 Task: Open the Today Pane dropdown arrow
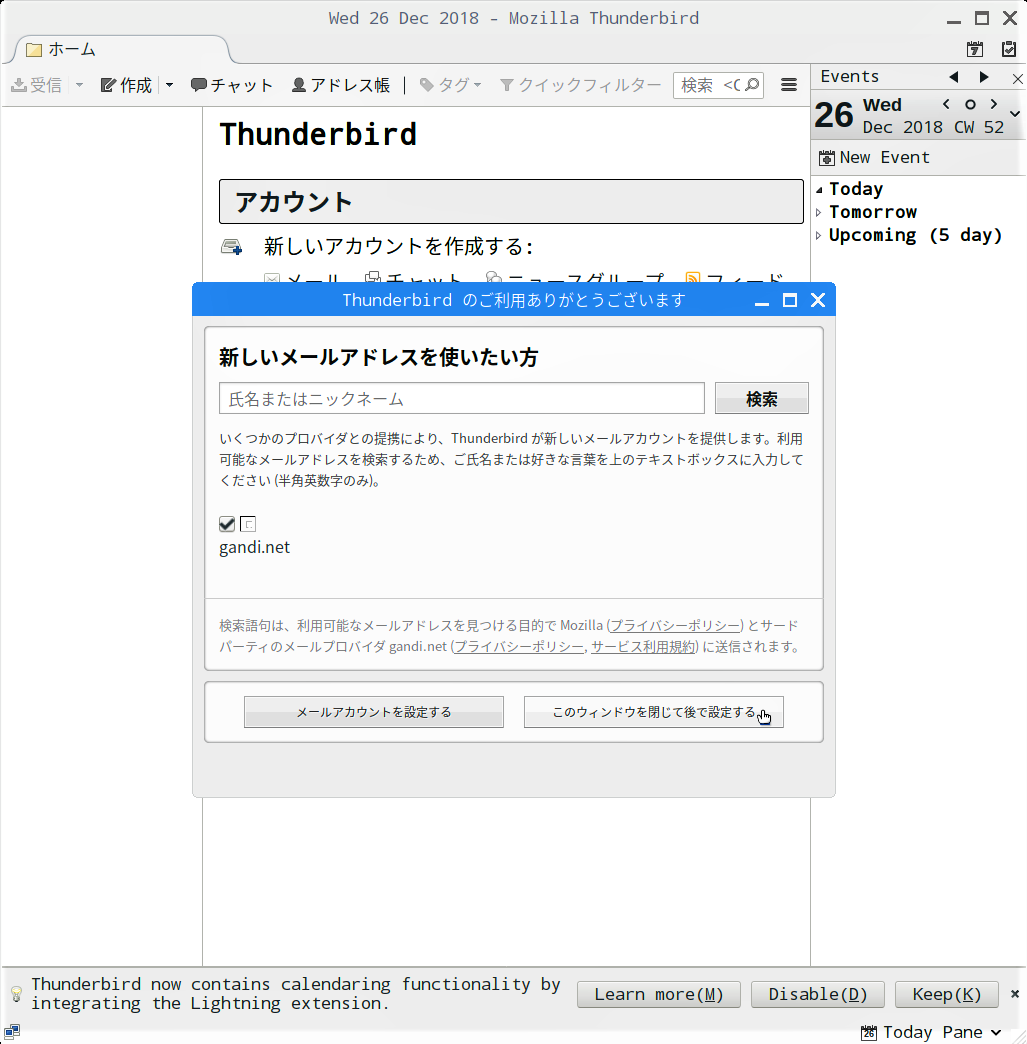coord(996,1032)
